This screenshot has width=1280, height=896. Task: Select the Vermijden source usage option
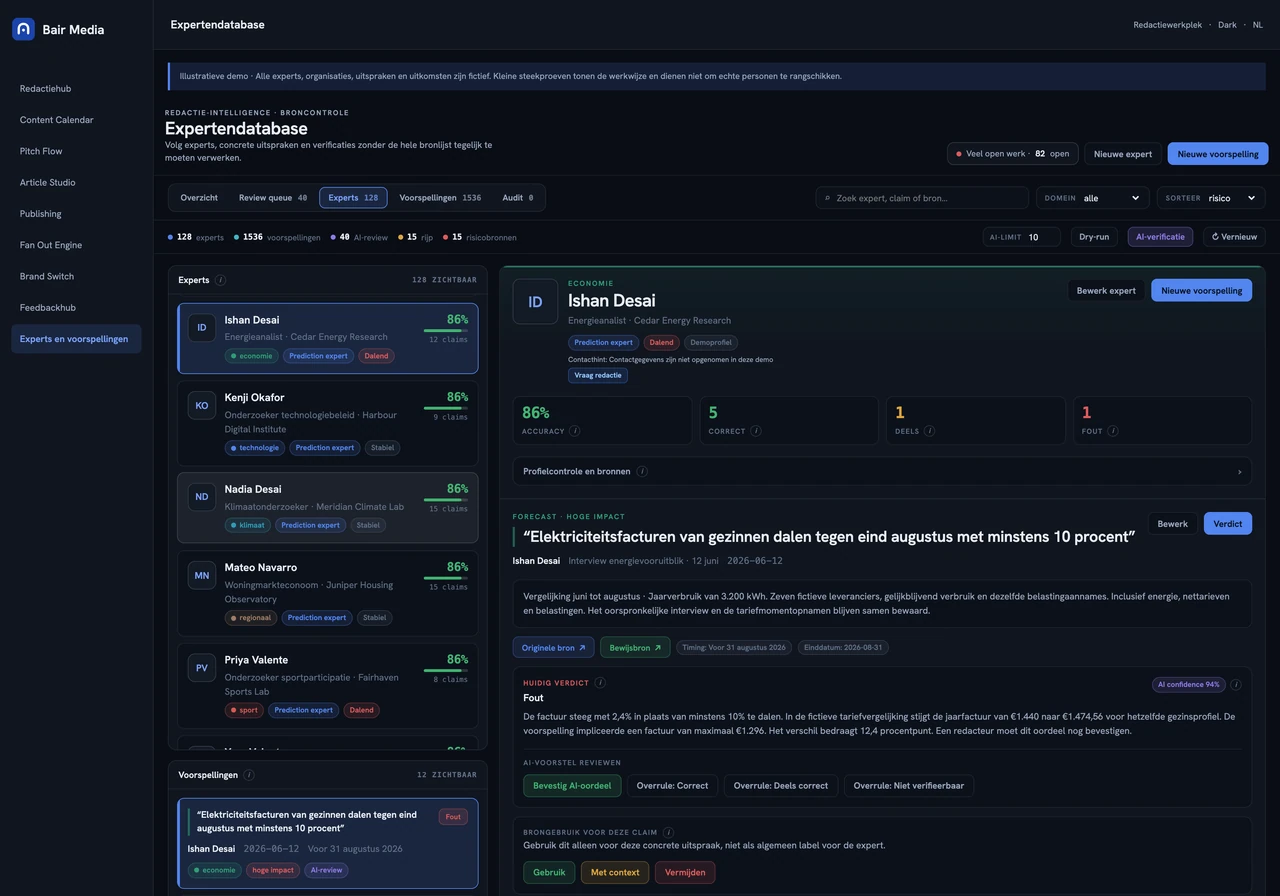pos(685,872)
